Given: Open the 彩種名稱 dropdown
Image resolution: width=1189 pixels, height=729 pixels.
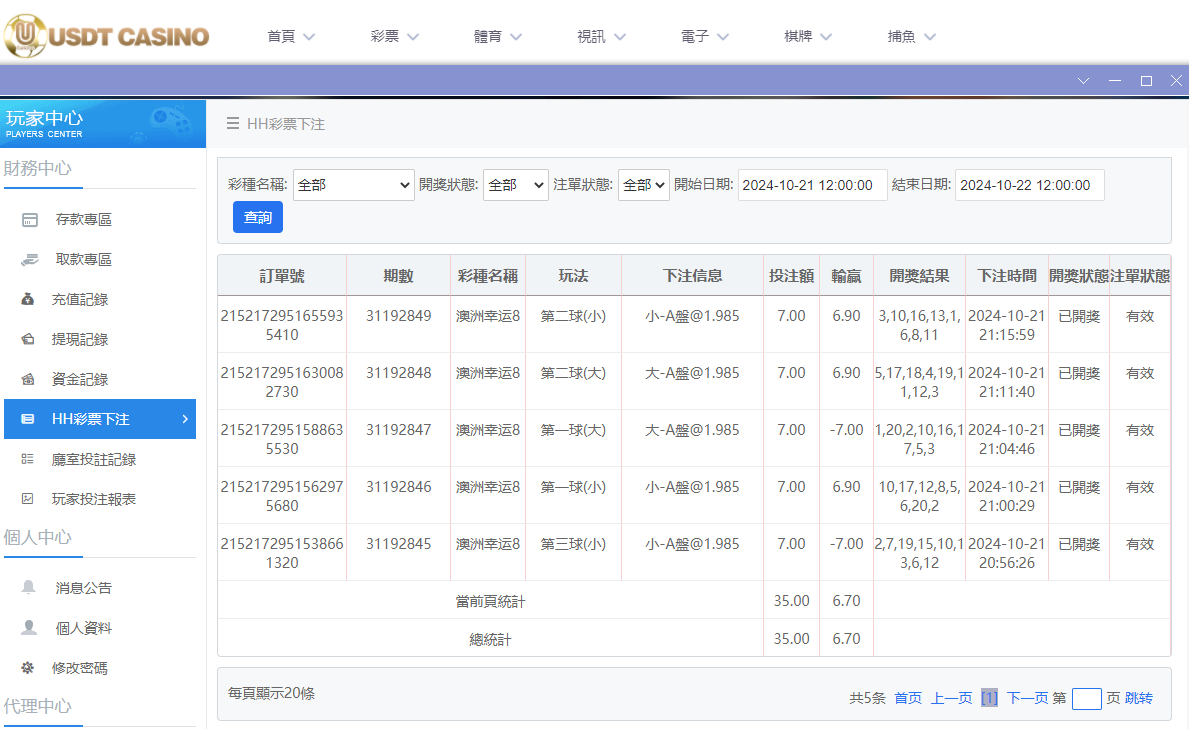Looking at the screenshot, I should [x=353, y=184].
